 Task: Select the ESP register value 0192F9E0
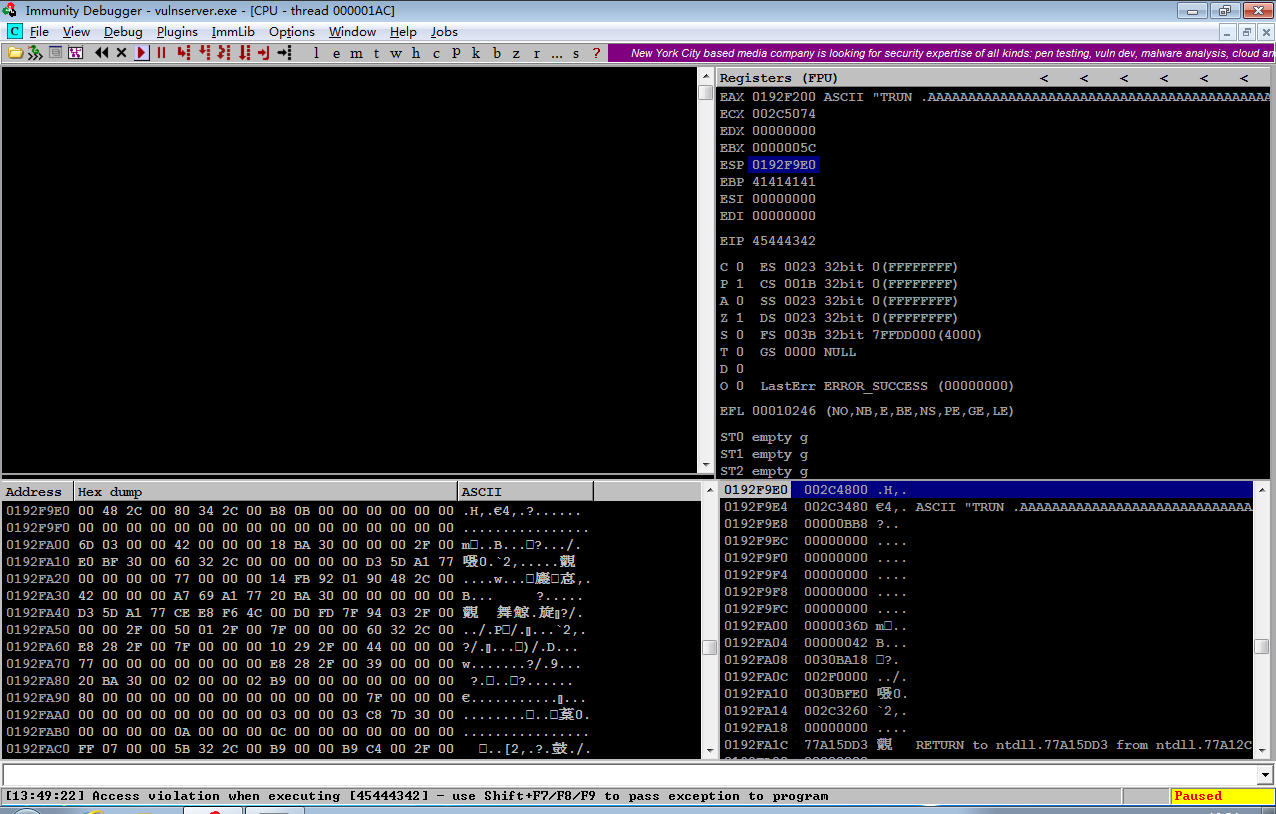[x=784, y=165]
